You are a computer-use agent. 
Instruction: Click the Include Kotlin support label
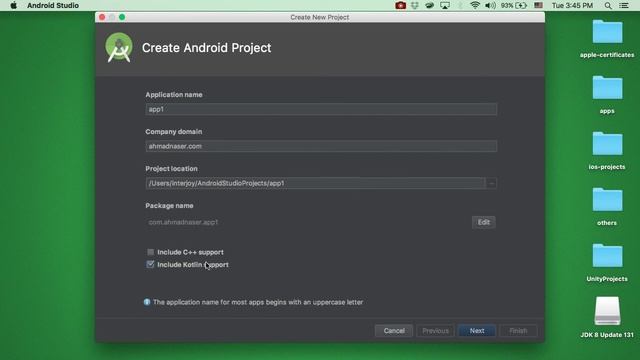193,264
